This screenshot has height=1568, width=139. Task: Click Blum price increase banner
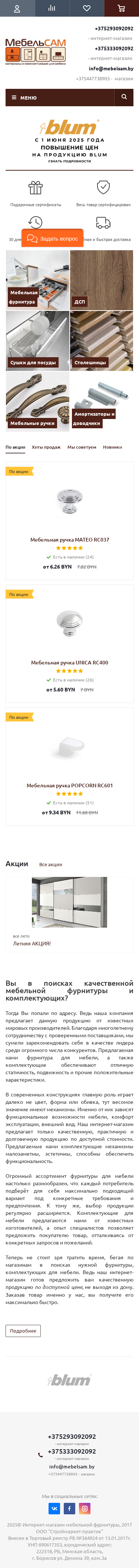coord(70,141)
